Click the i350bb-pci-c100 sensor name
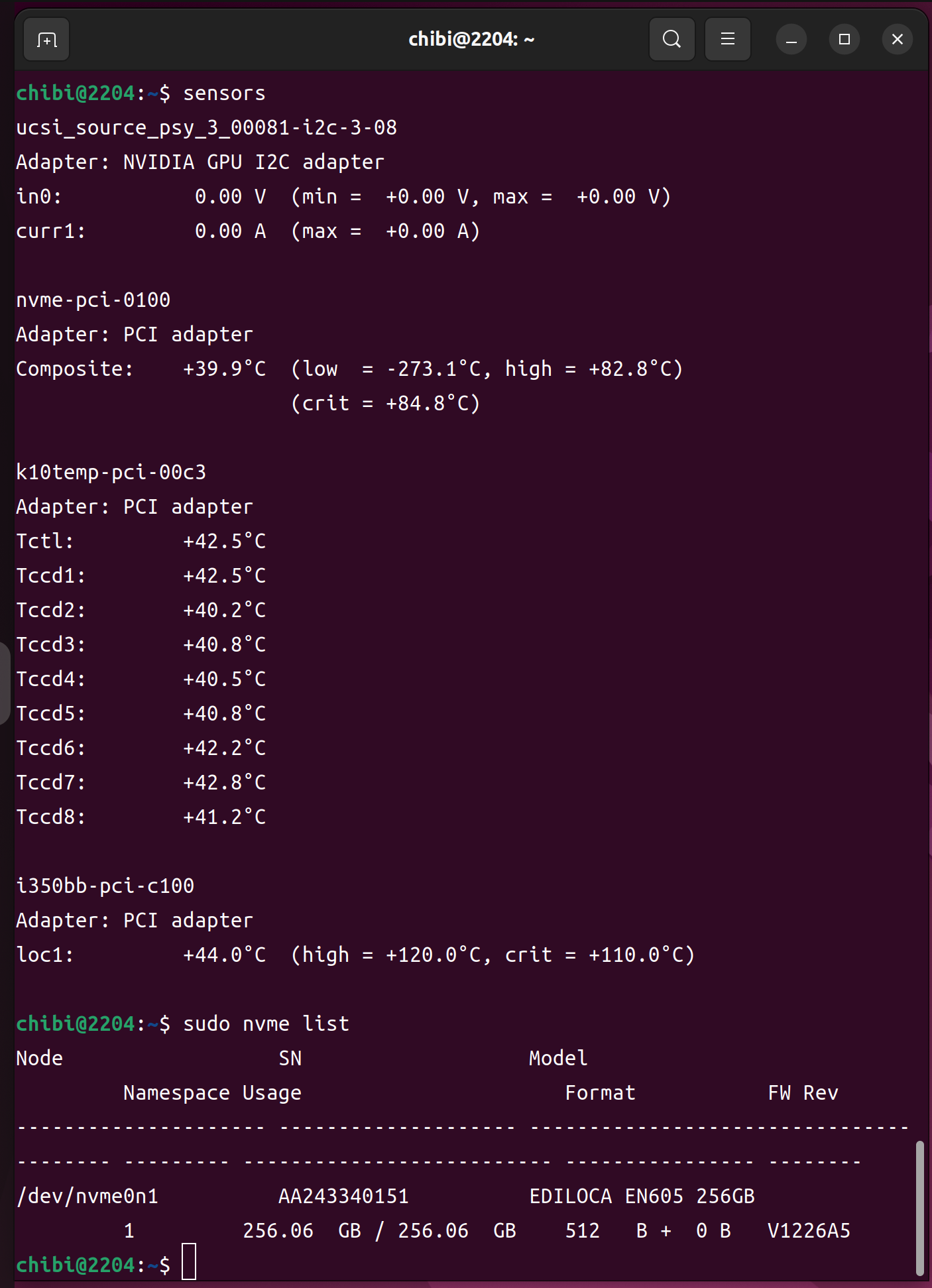 click(105, 886)
